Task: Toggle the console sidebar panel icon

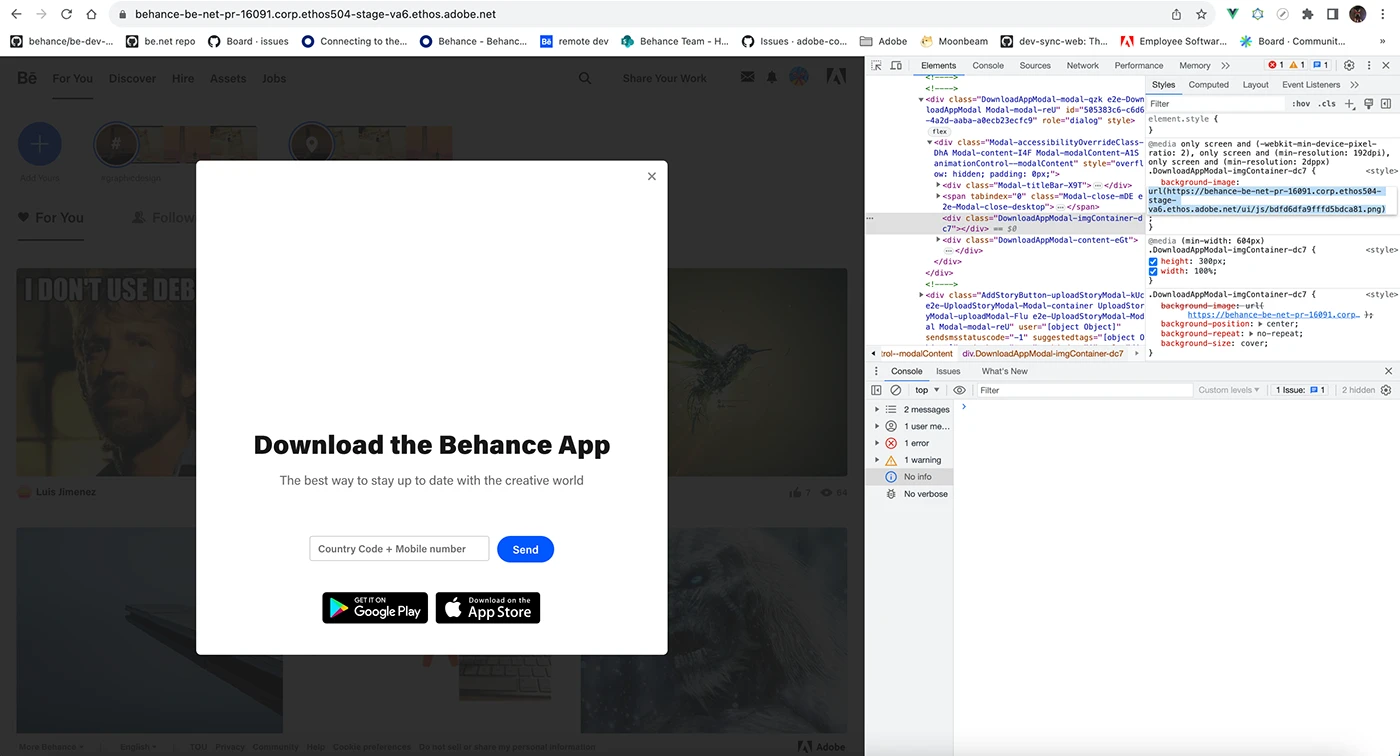Action: coord(876,390)
